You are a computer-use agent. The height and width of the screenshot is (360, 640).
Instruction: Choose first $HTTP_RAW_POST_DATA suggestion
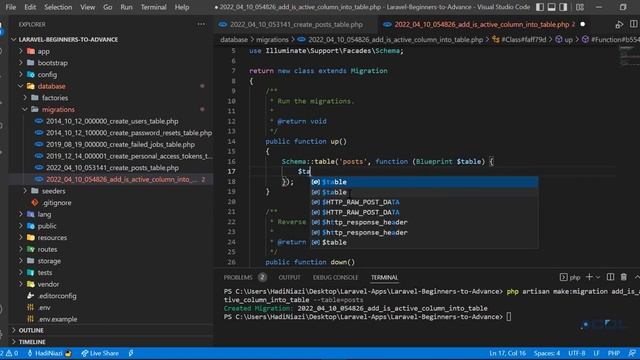[x=424, y=202]
